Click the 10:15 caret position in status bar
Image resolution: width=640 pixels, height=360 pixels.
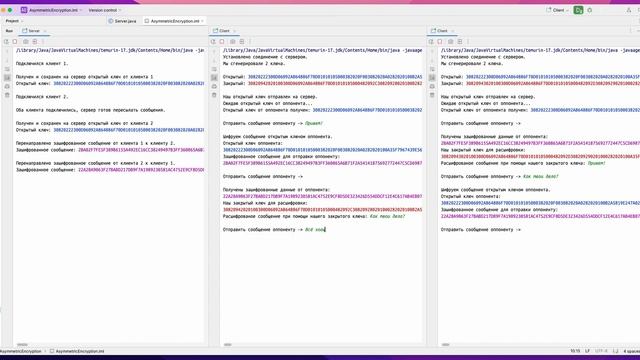pos(575,351)
